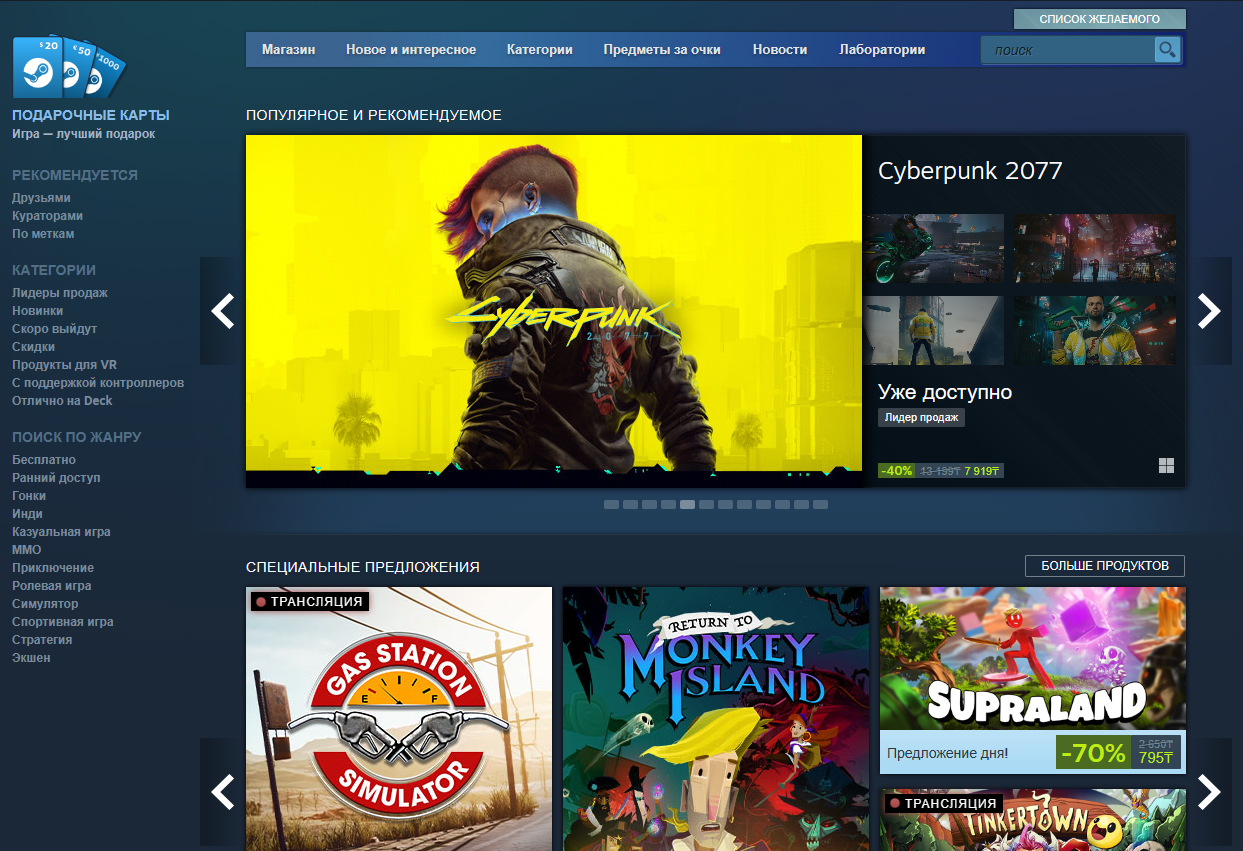Click ТРАНСЛЯЦИЯ badge on Gas Station Simulator

[x=310, y=601]
